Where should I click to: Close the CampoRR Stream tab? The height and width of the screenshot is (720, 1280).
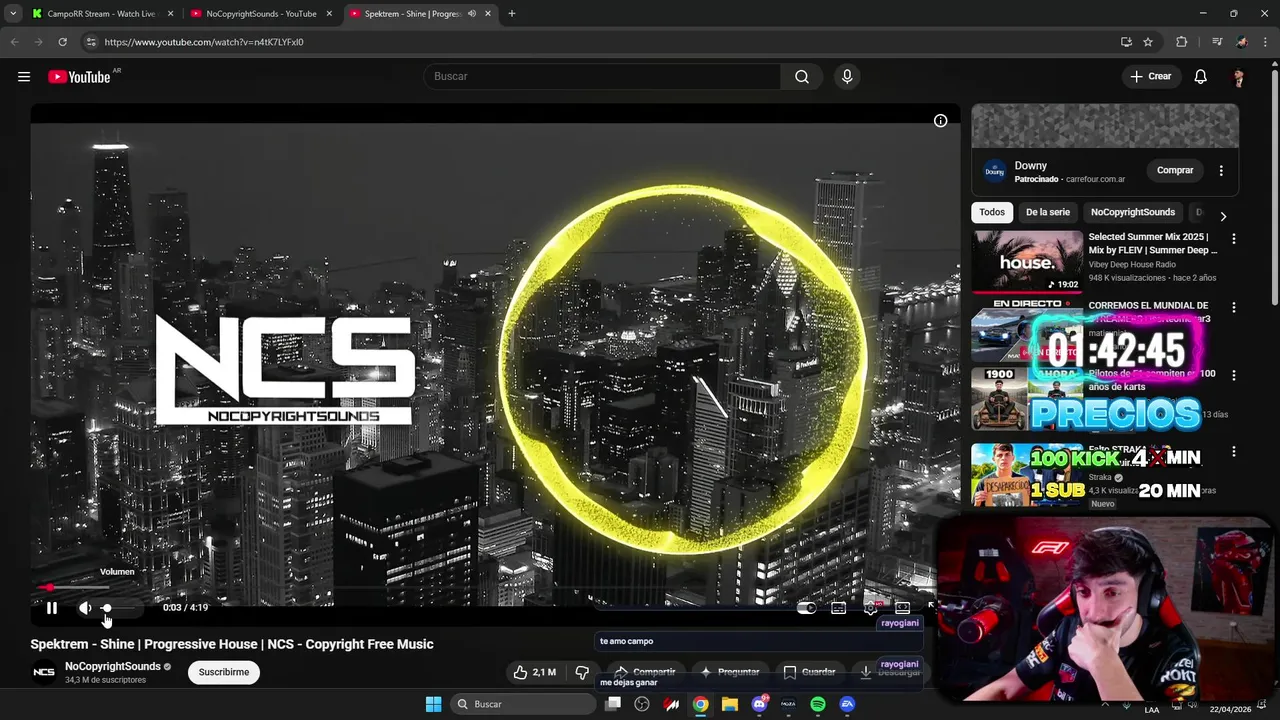[170, 14]
